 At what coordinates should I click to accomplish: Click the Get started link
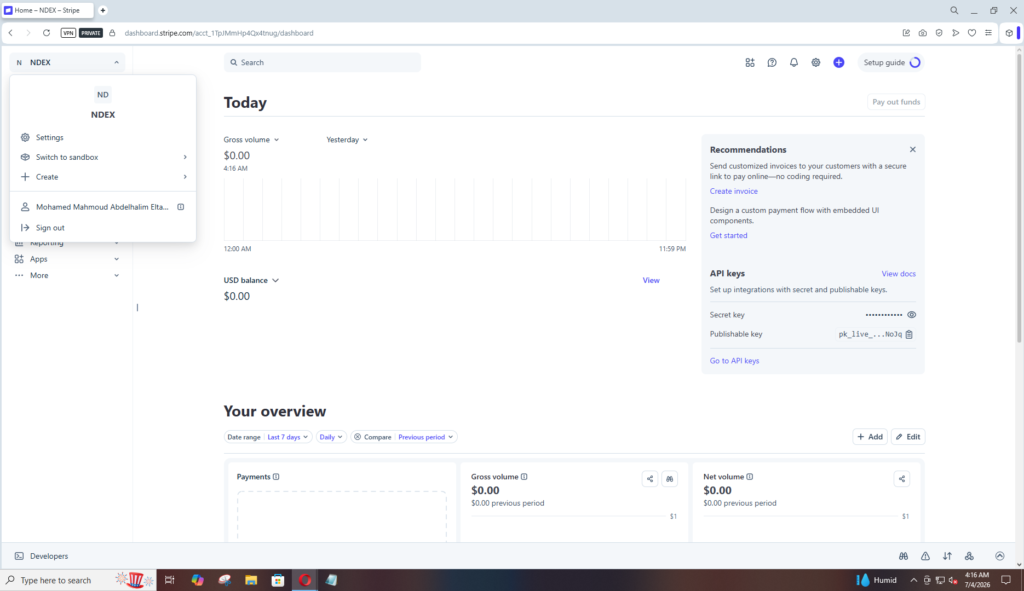[728, 236]
